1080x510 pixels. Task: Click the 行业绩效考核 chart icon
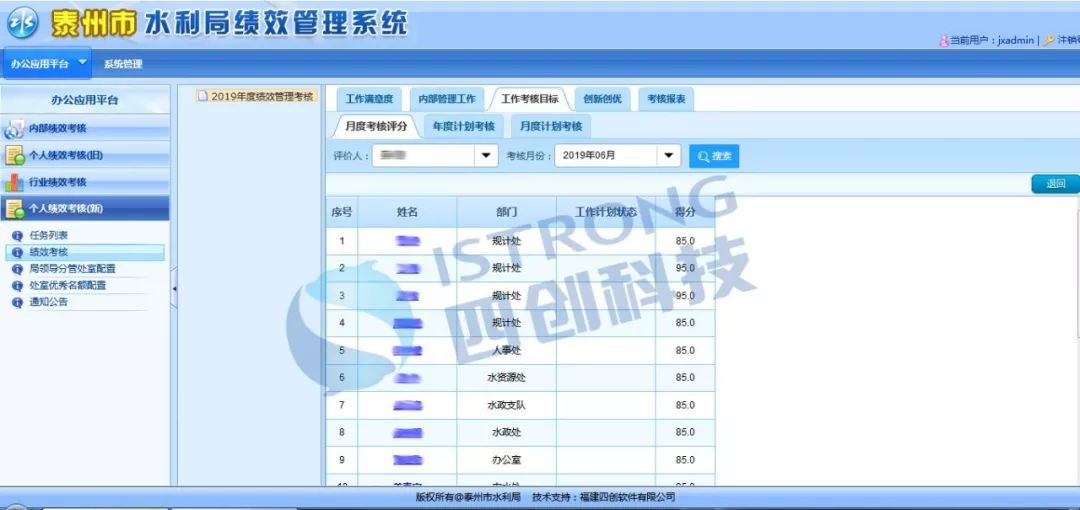[14, 182]
